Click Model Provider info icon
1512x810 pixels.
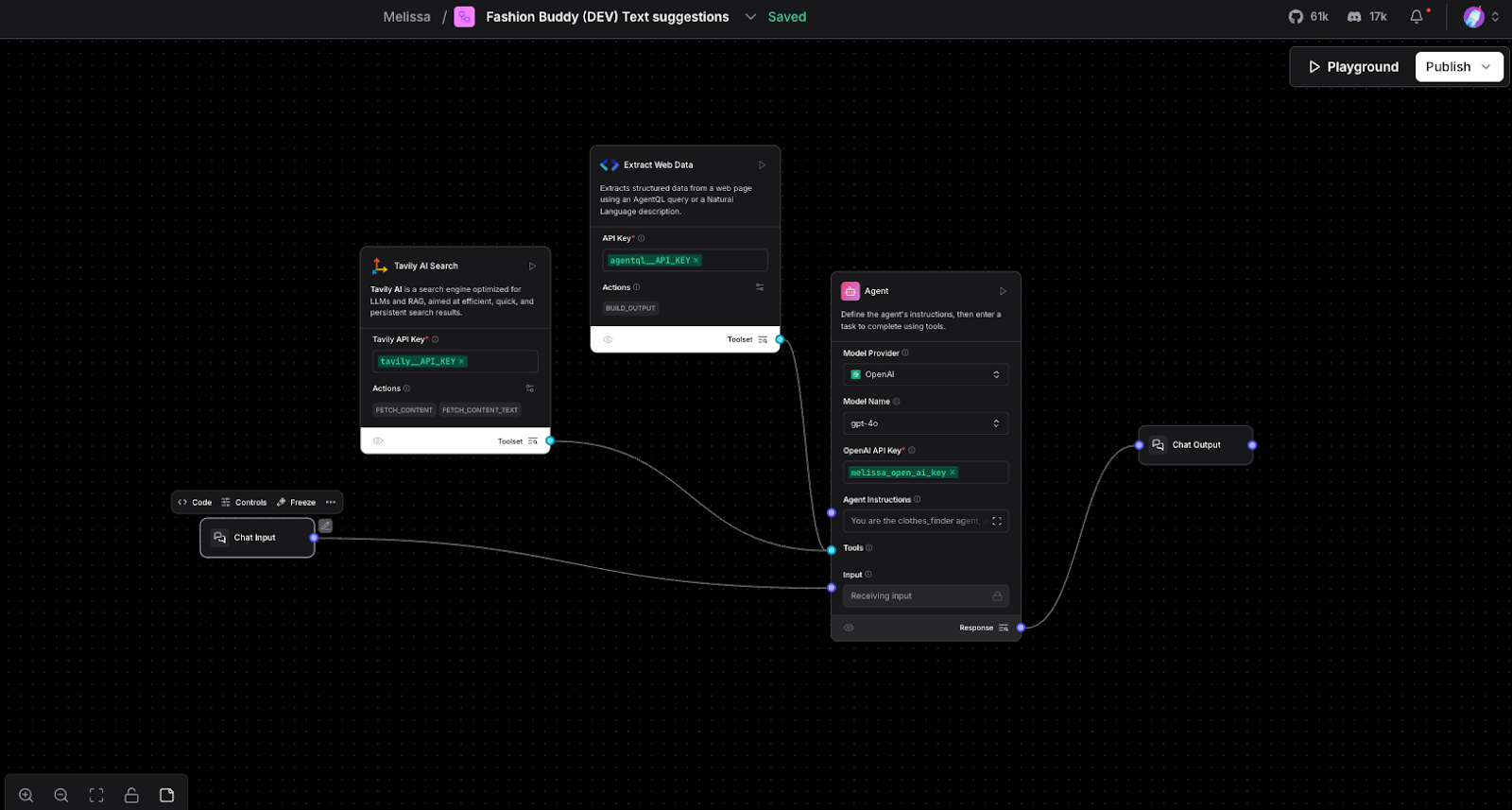[905, 353]
